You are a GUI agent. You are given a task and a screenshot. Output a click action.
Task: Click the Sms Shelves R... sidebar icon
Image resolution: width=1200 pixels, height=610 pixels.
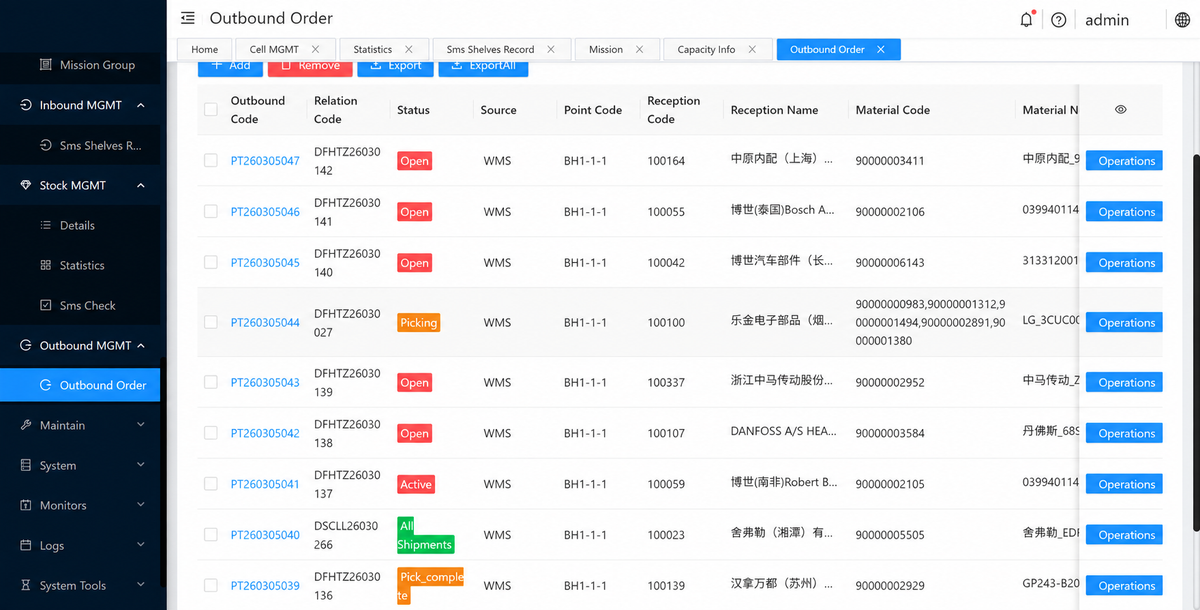click(45, 145)
